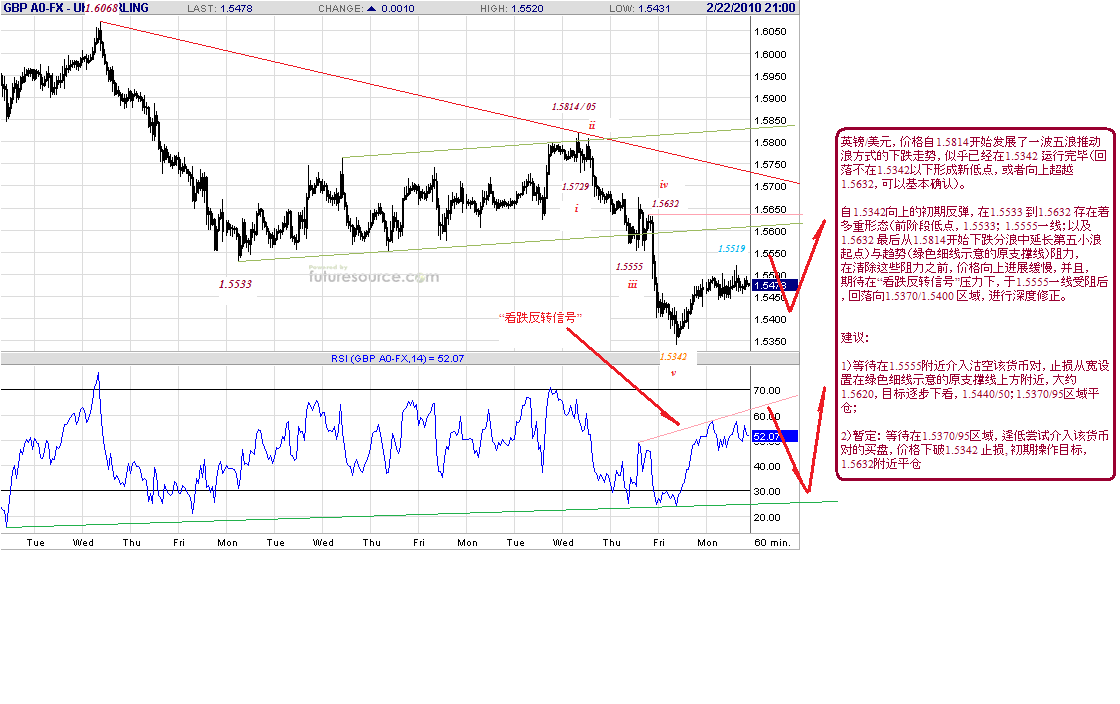Click the 1.5729 chart annotation
The height and width of the screenshot is (704, 1120).
(x=575, y=186)
